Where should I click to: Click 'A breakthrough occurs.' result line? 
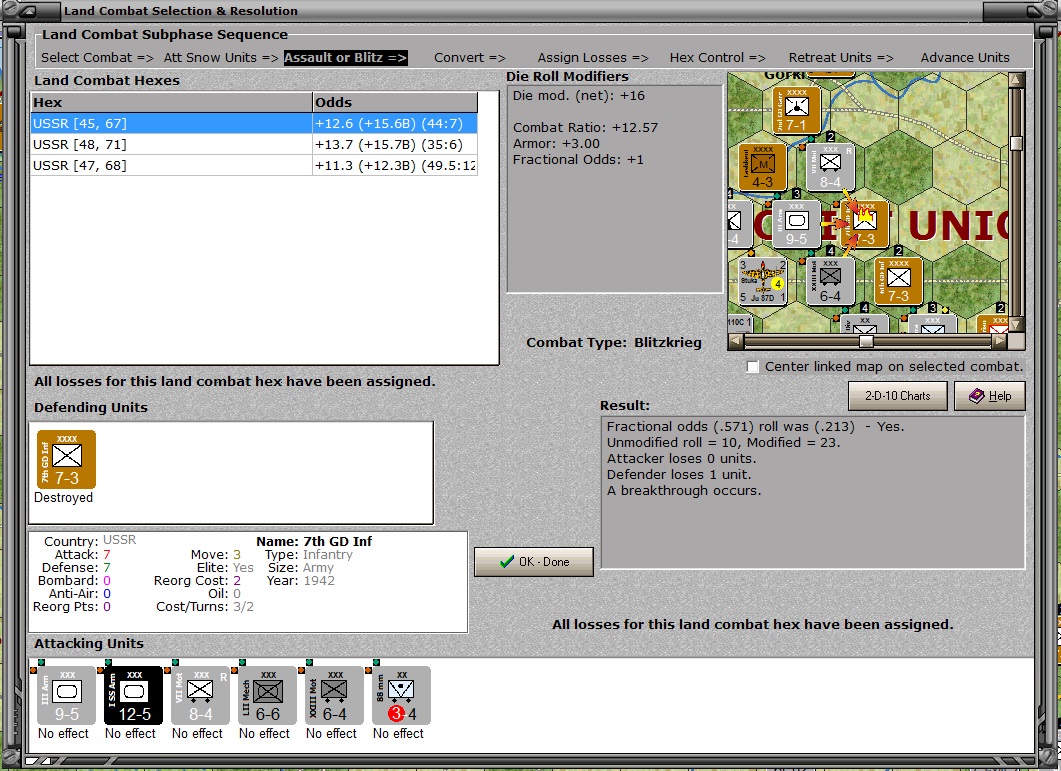(683, 491)
